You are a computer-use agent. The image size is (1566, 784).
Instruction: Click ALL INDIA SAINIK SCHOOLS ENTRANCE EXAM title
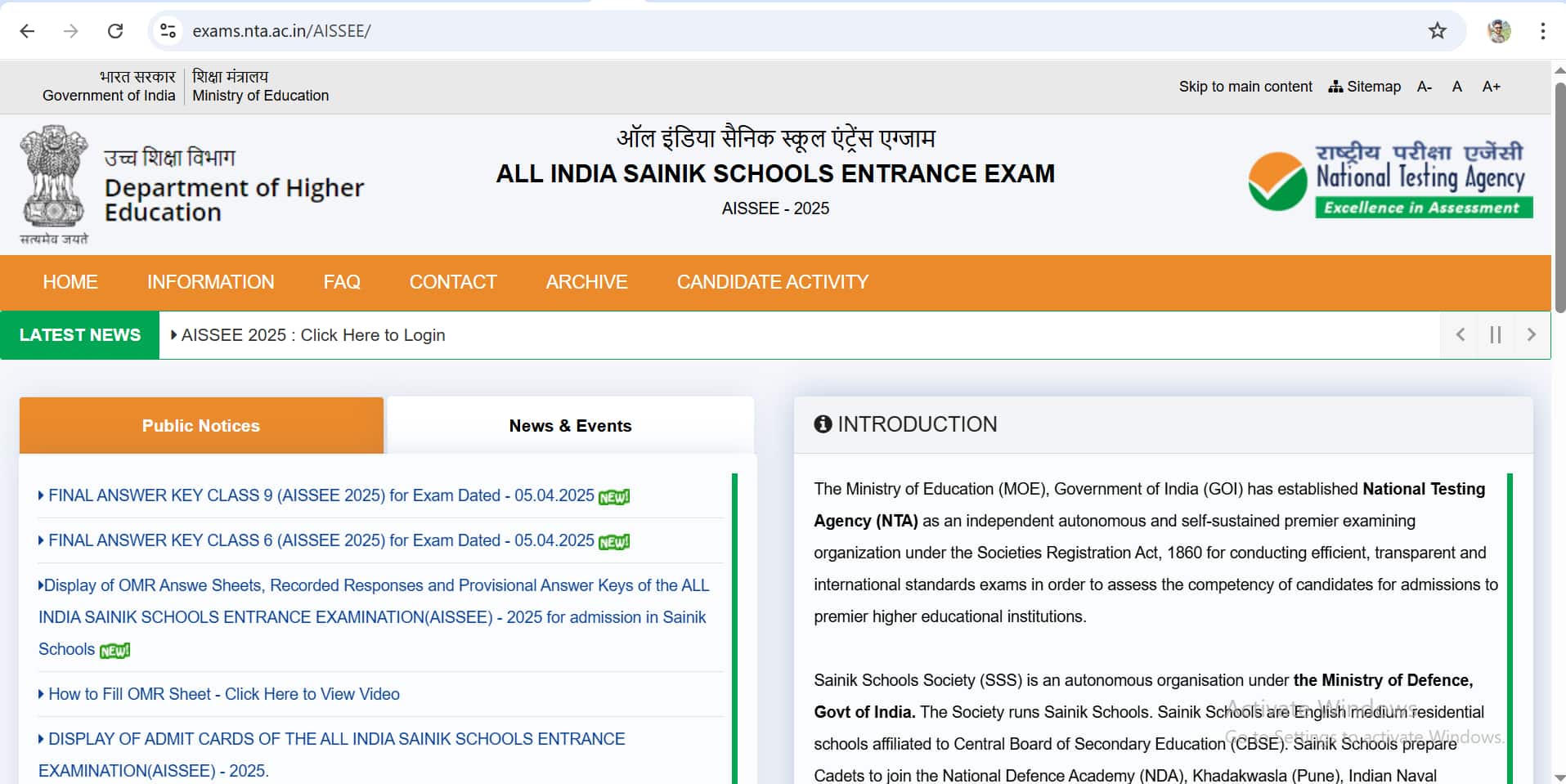coord(775,173)
